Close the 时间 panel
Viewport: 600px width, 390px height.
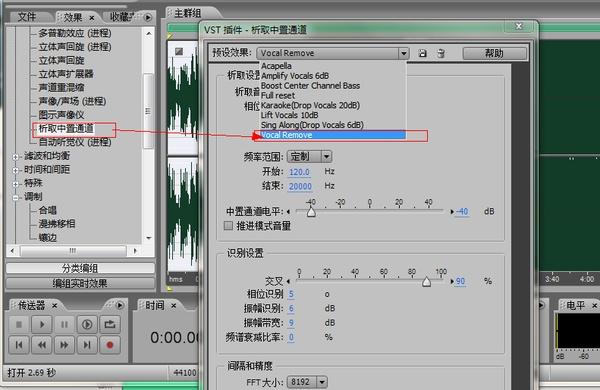[173, 305]
